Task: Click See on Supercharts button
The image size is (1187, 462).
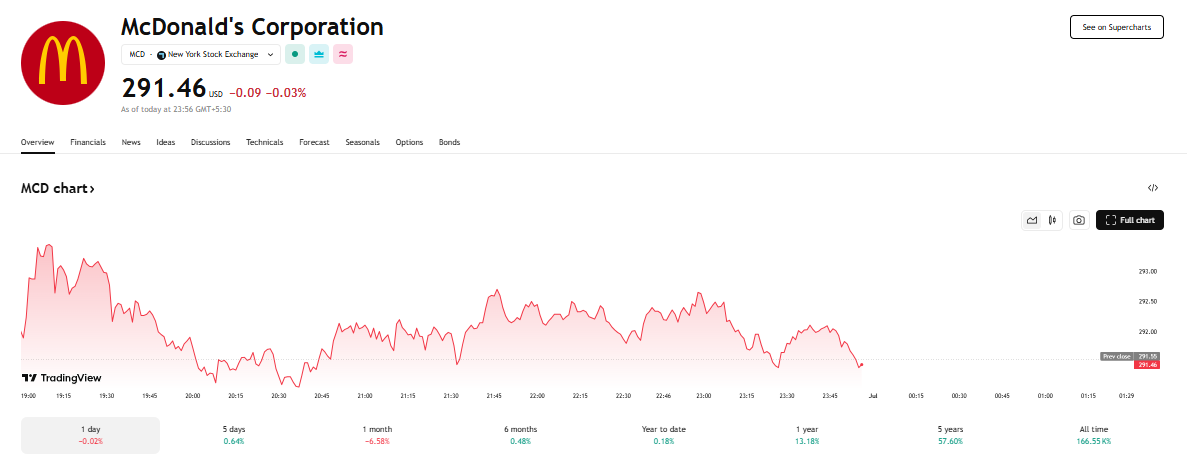Action: coord(1117,27)
